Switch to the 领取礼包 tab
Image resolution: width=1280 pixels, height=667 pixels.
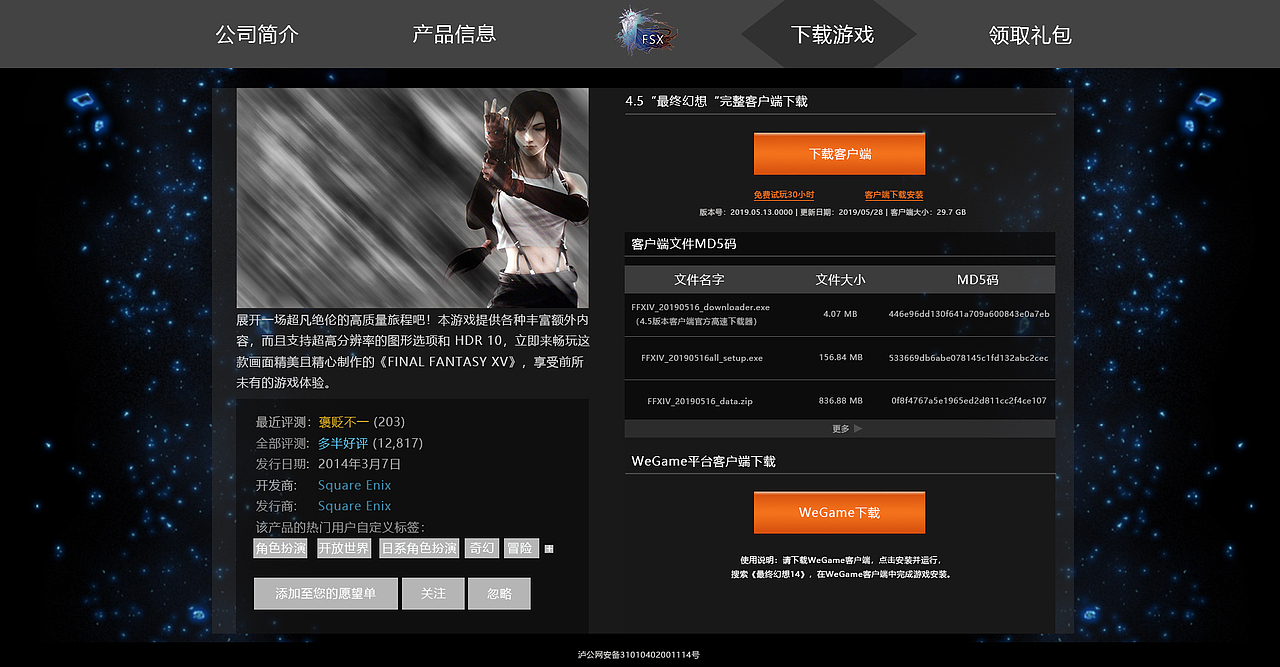pyautogui.click(x=1030, y=33)
